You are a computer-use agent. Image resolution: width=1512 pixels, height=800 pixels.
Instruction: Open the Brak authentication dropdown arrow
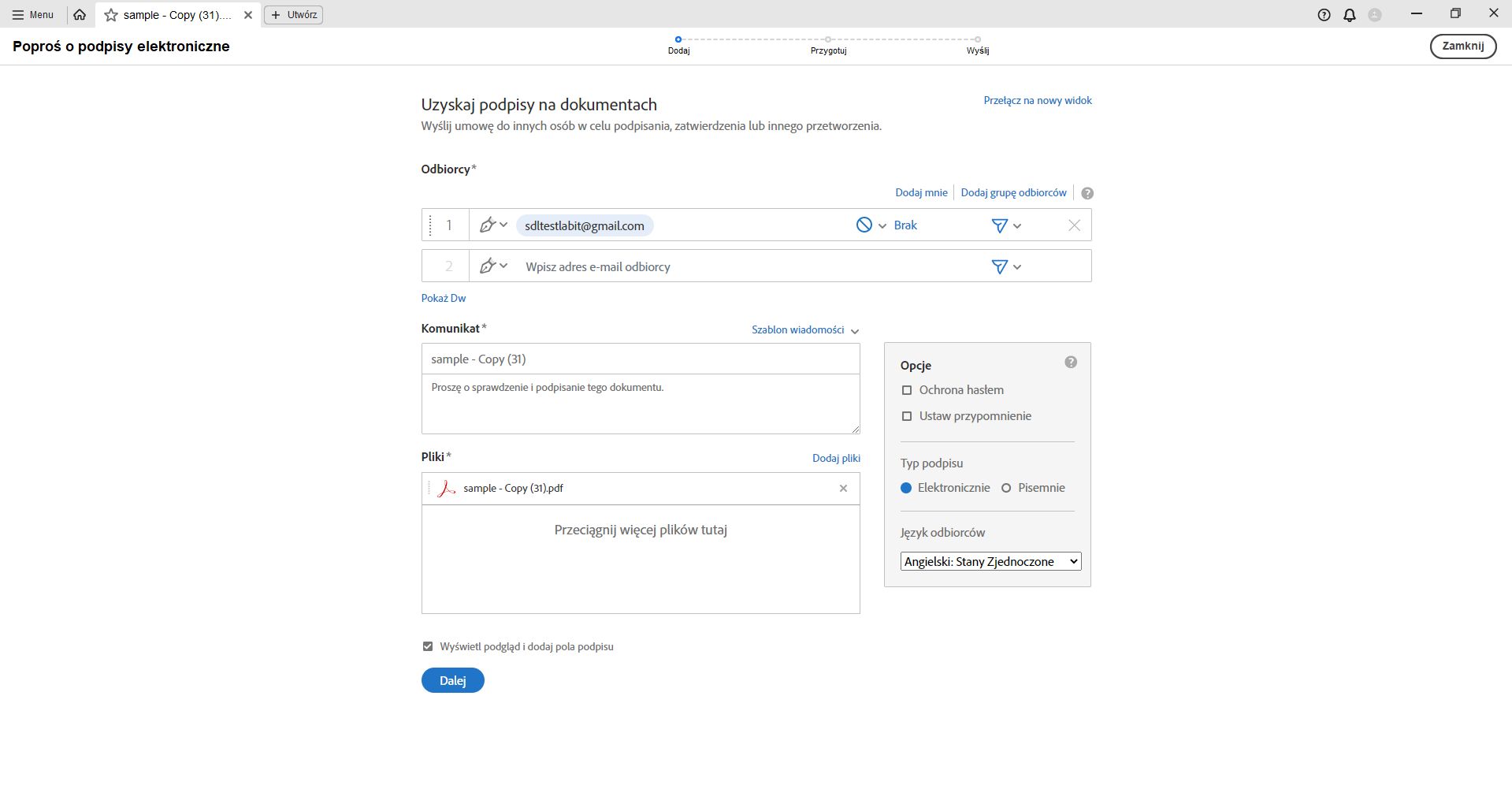pyautogui.click(x=882, y=226)
